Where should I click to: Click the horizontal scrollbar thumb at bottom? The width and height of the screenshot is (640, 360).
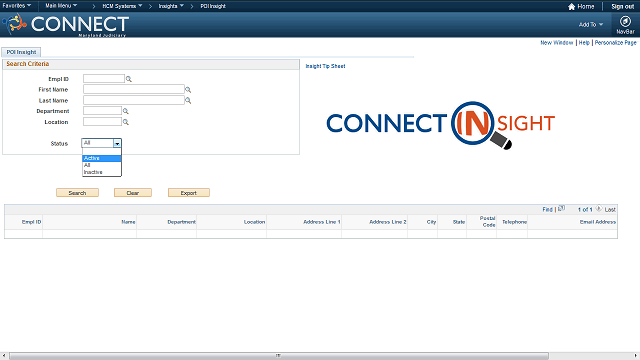pyautogui.click(x=279, y=356)
